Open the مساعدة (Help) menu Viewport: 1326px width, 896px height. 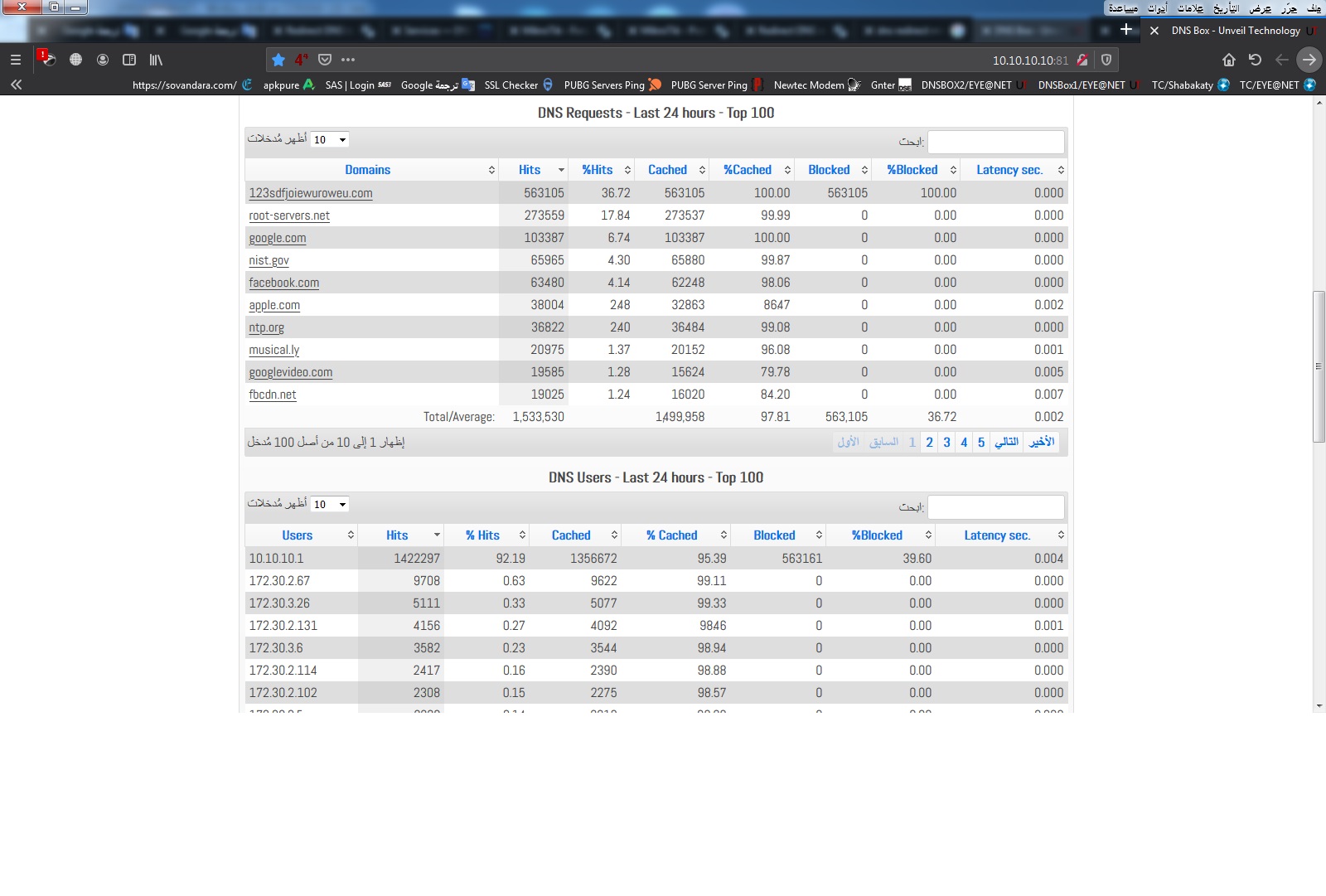[1124, 8]
